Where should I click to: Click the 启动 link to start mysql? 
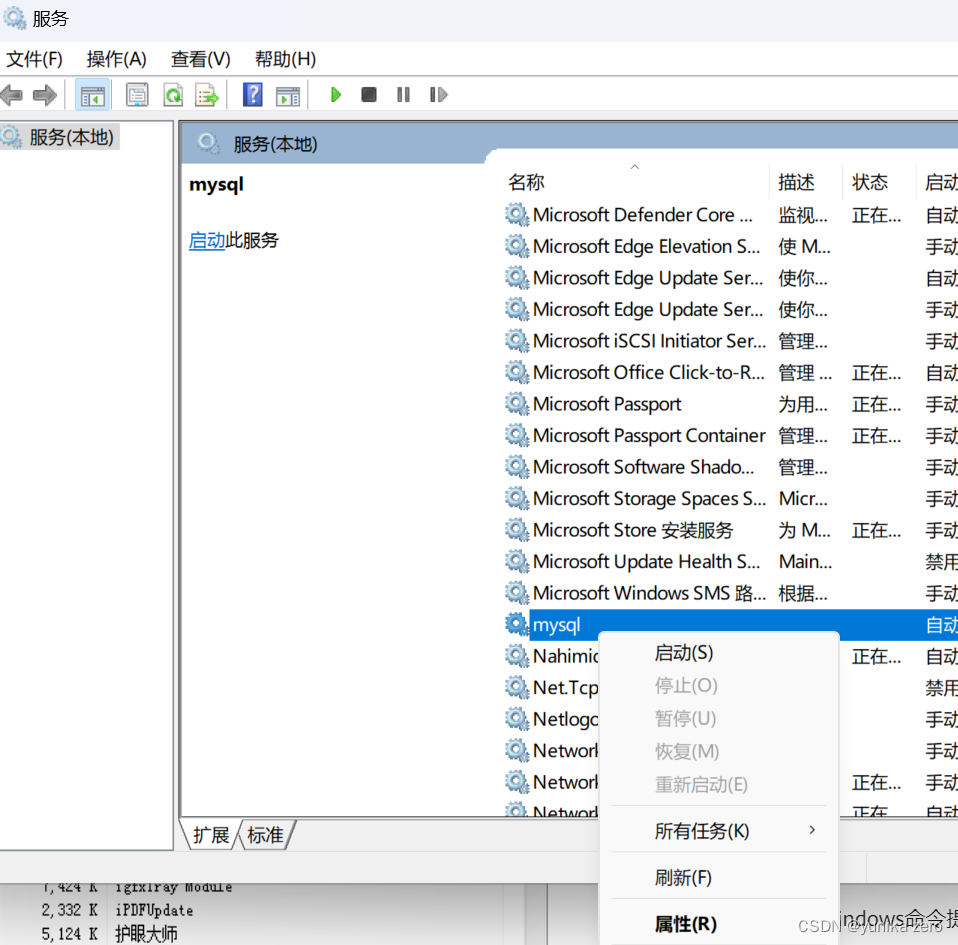(x=207, y=240)
